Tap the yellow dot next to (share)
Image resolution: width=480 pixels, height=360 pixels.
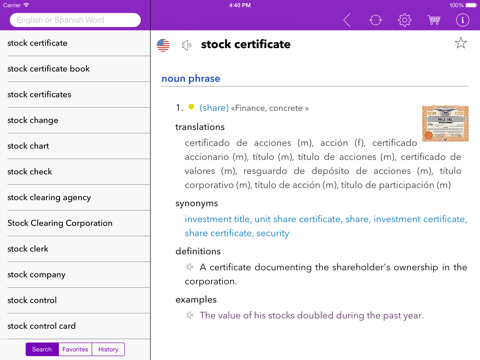coord(191,107)
